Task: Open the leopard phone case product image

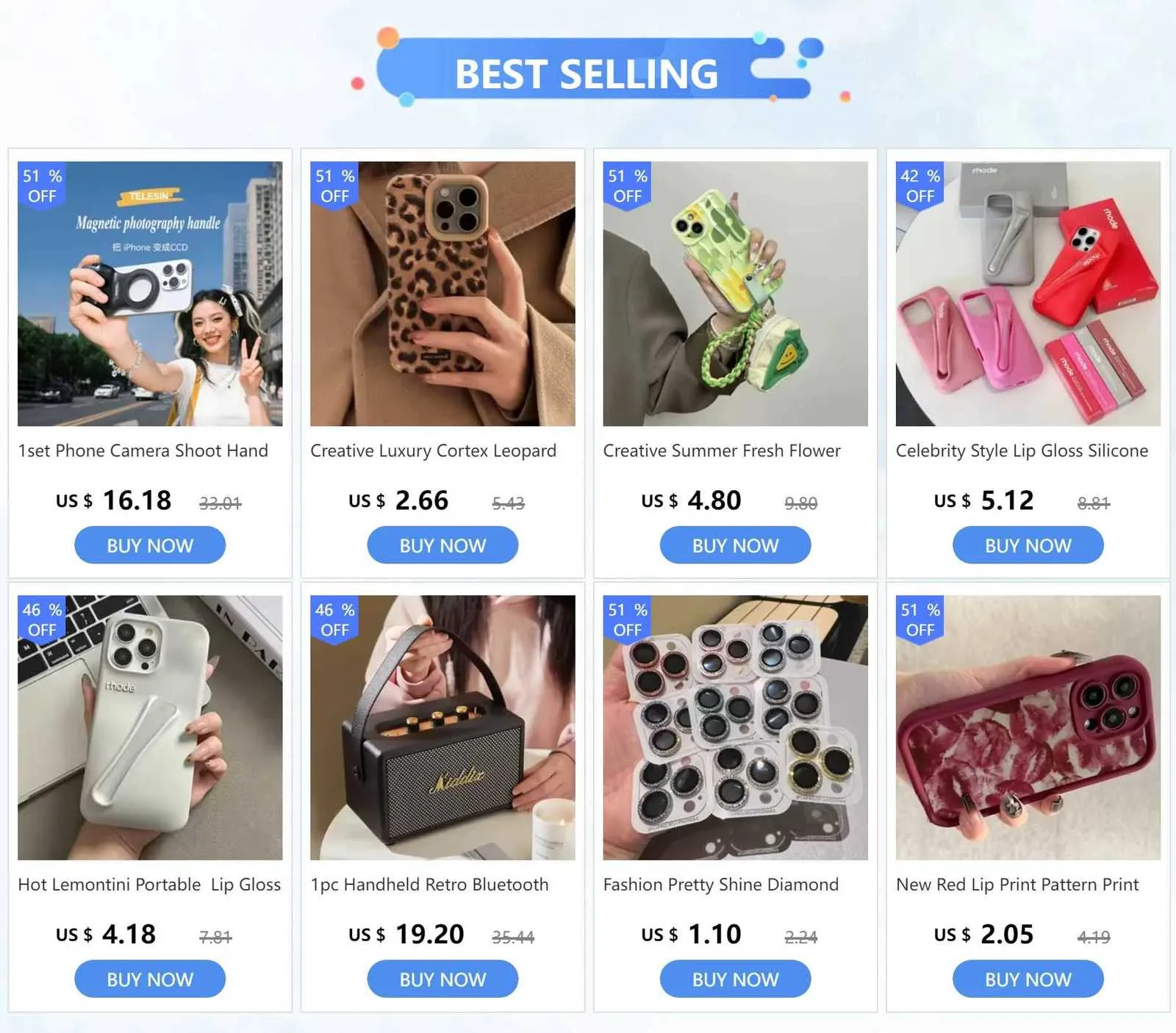Action: tap(442, 294)
